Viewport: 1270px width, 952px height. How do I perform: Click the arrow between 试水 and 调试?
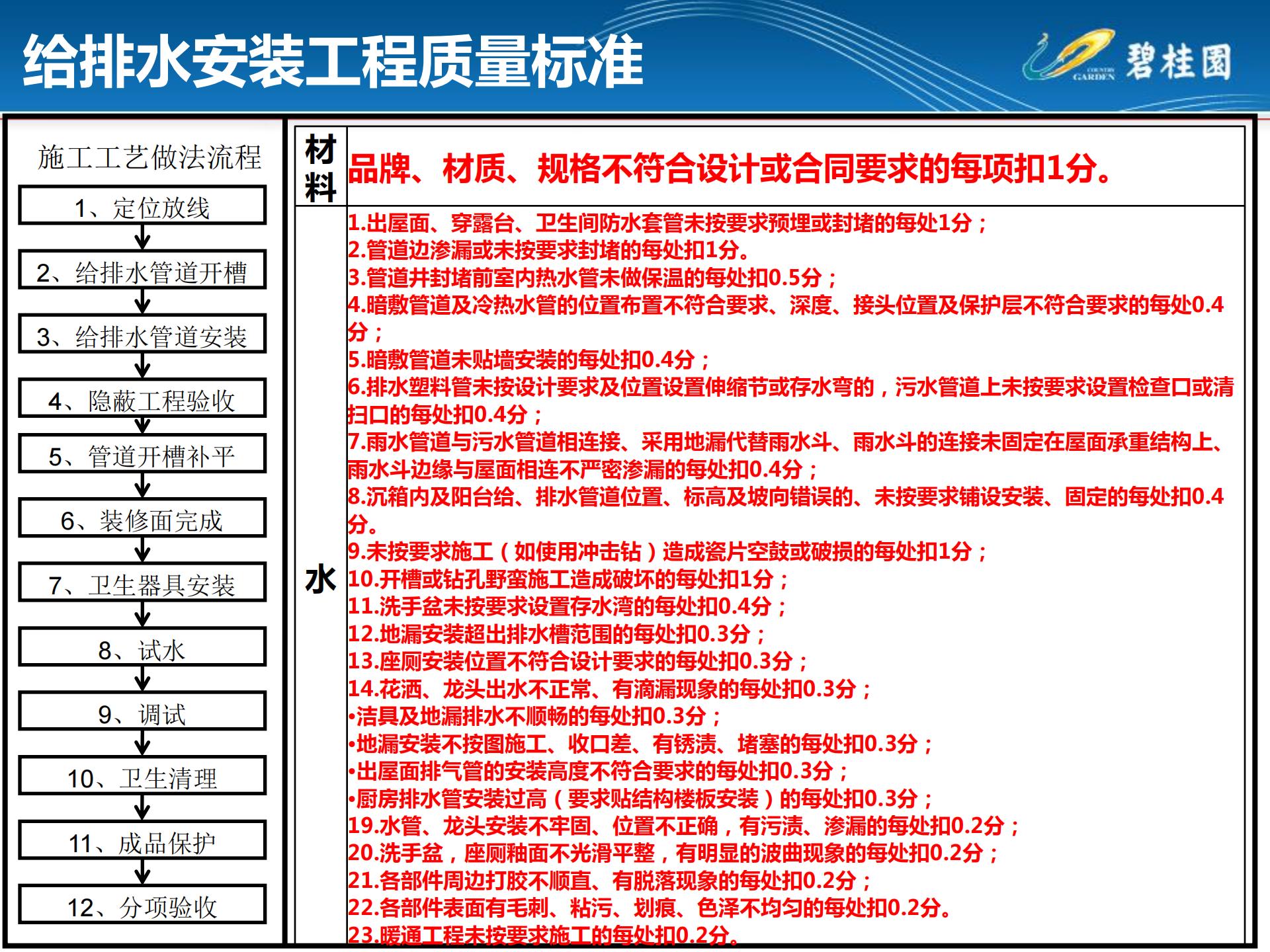point(141,681)
